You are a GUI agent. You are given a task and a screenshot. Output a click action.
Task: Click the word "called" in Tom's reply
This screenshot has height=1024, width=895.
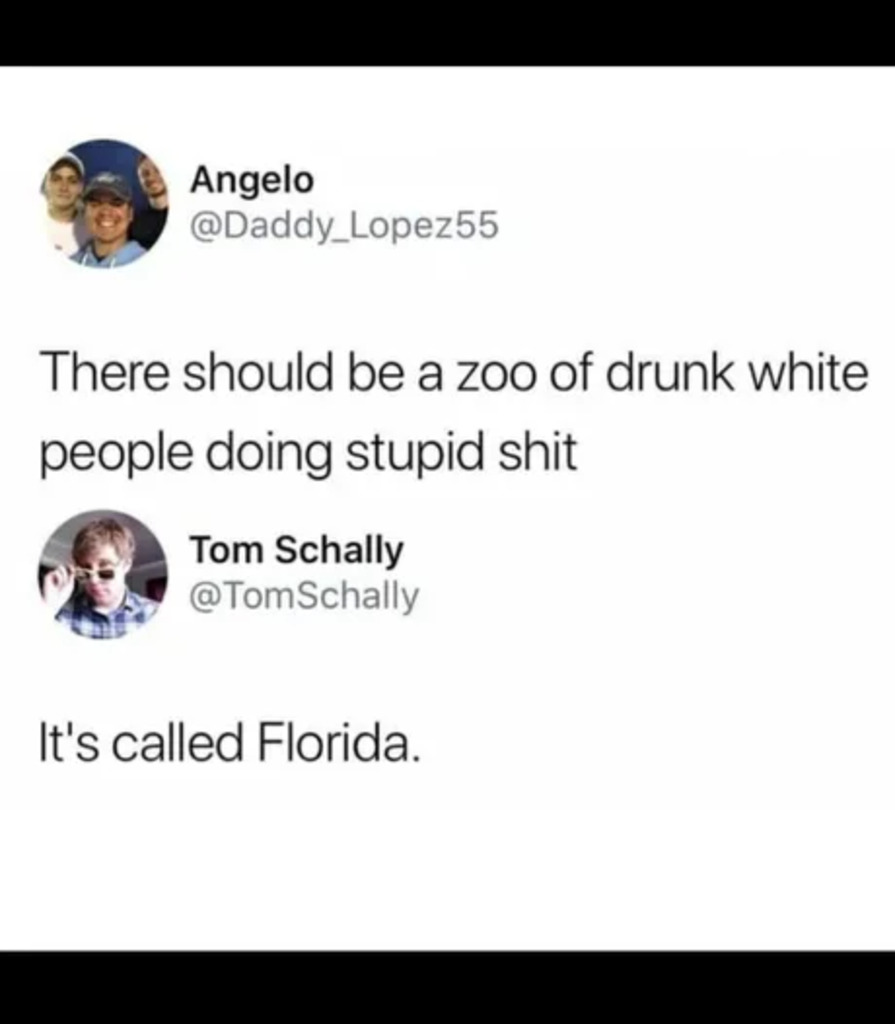(x=178, y=743)
